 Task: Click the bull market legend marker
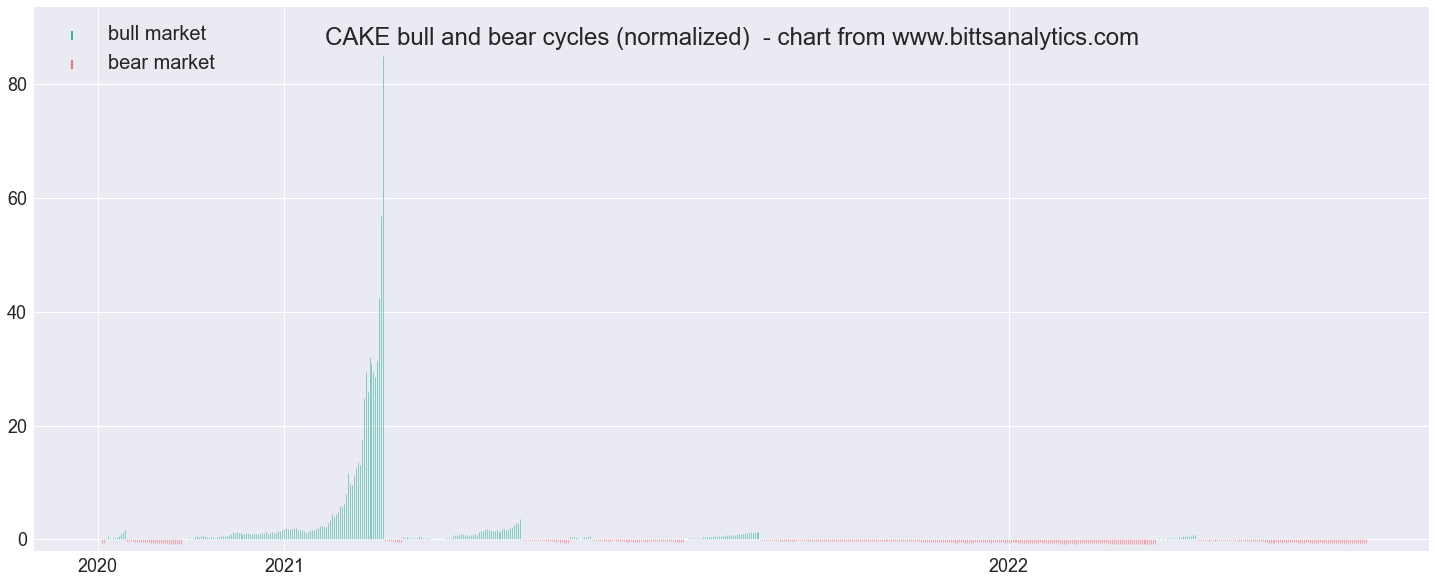click(72, 36)
